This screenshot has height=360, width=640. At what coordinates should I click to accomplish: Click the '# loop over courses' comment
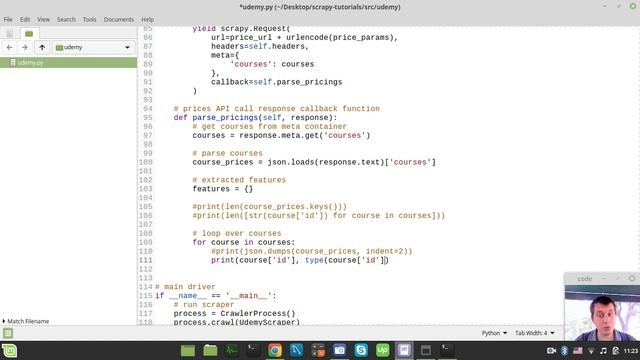(x=237, y=233)
